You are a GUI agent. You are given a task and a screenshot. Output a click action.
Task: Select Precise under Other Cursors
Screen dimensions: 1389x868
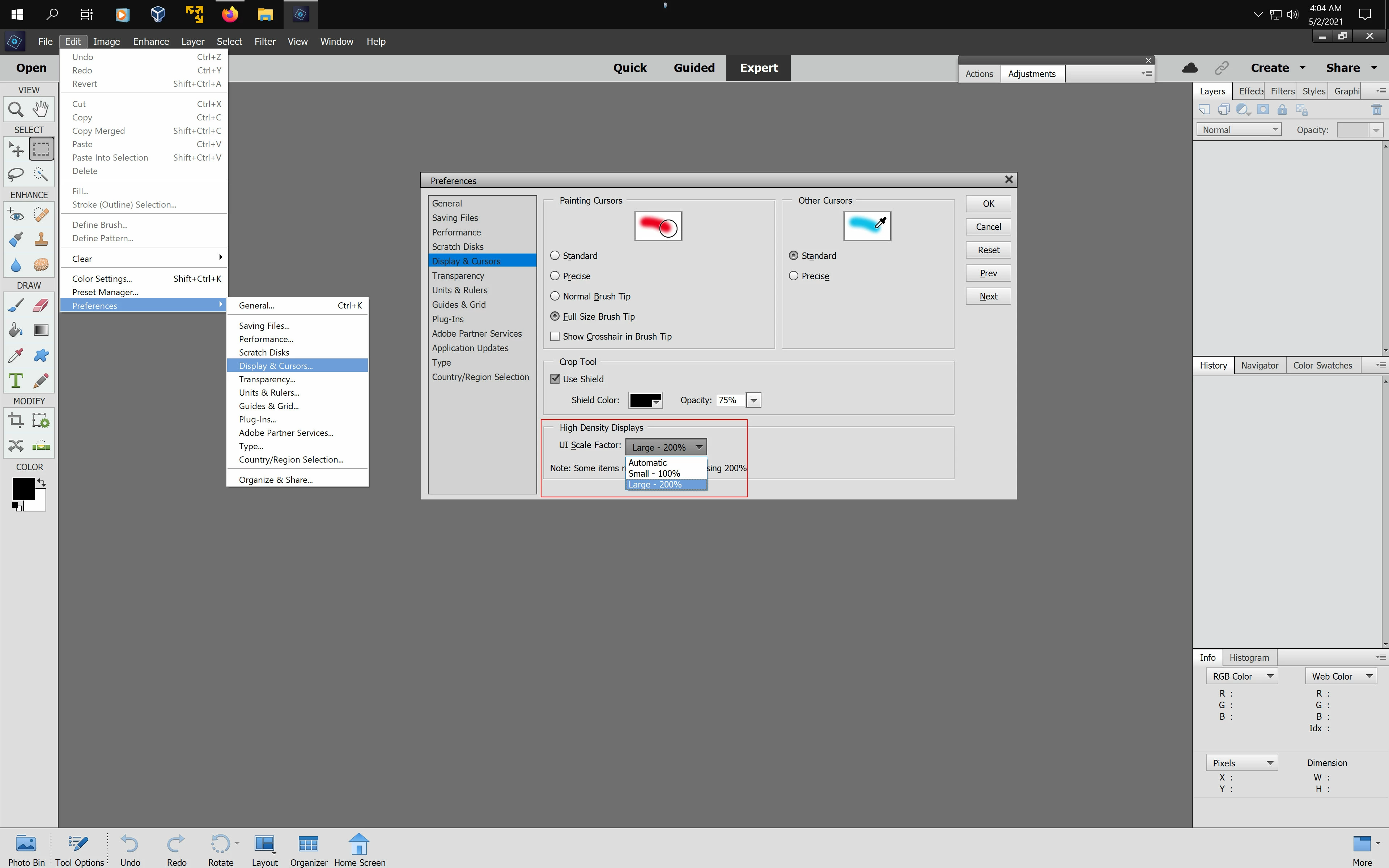click(x=794, y=276)
